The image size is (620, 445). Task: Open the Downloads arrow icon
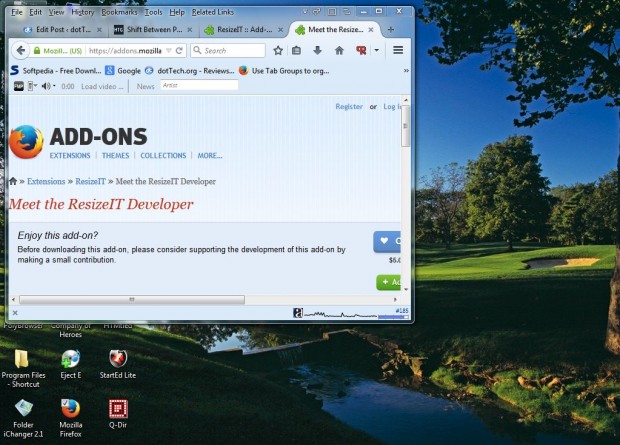(x=318, y=50)
